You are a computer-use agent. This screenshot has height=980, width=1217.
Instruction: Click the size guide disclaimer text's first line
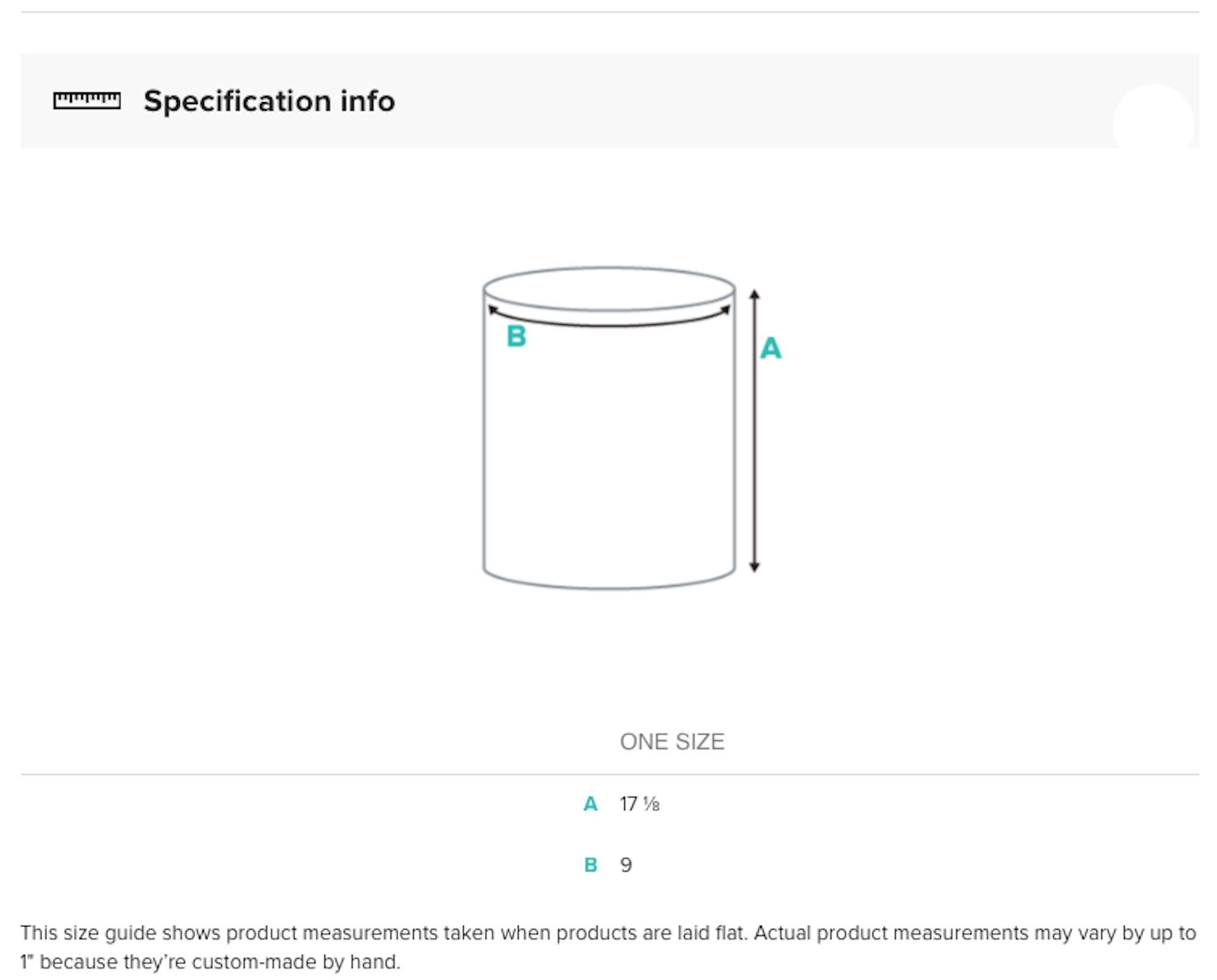608,933
